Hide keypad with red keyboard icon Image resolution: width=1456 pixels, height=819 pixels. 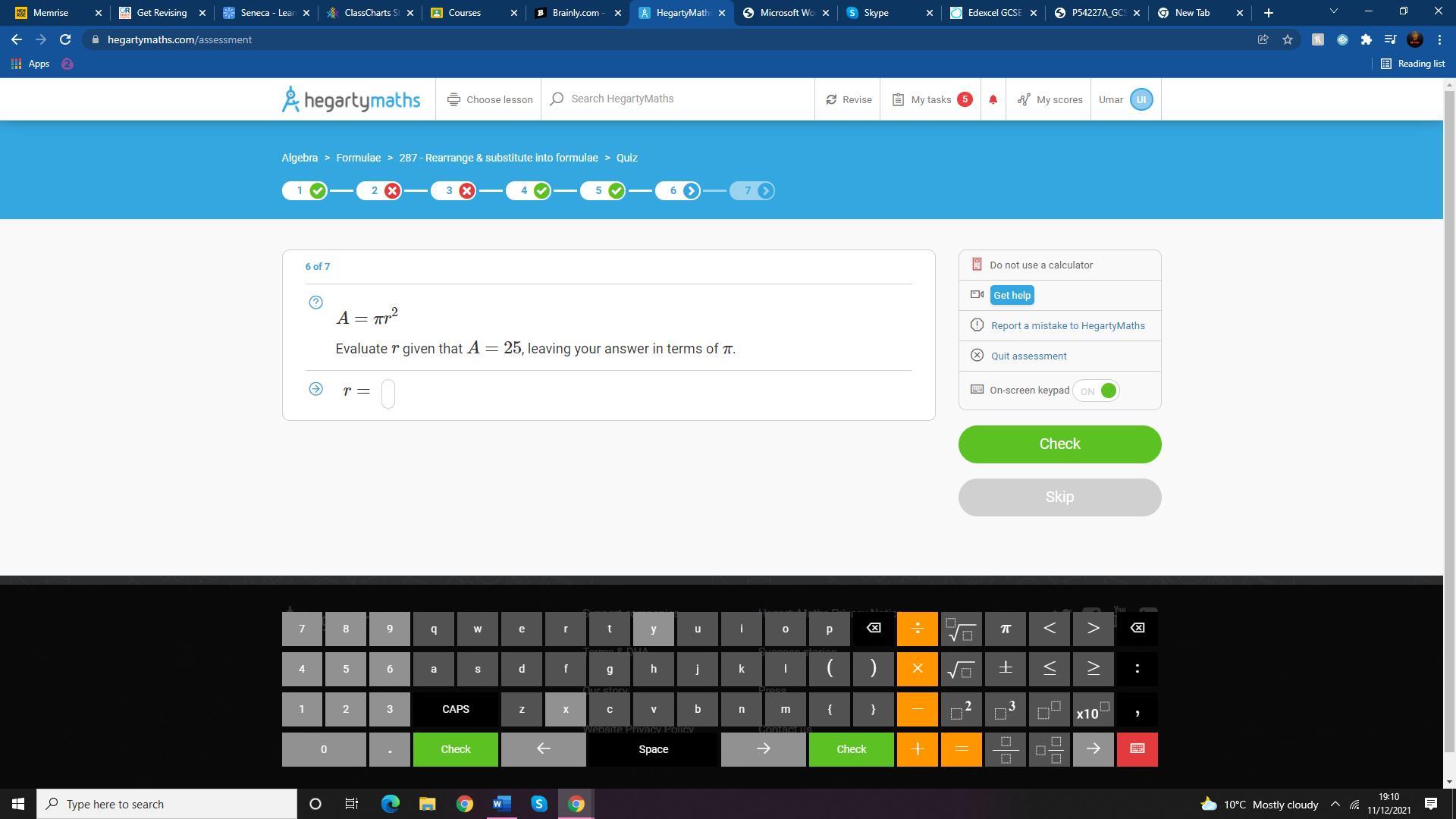tap(1137, 749)
